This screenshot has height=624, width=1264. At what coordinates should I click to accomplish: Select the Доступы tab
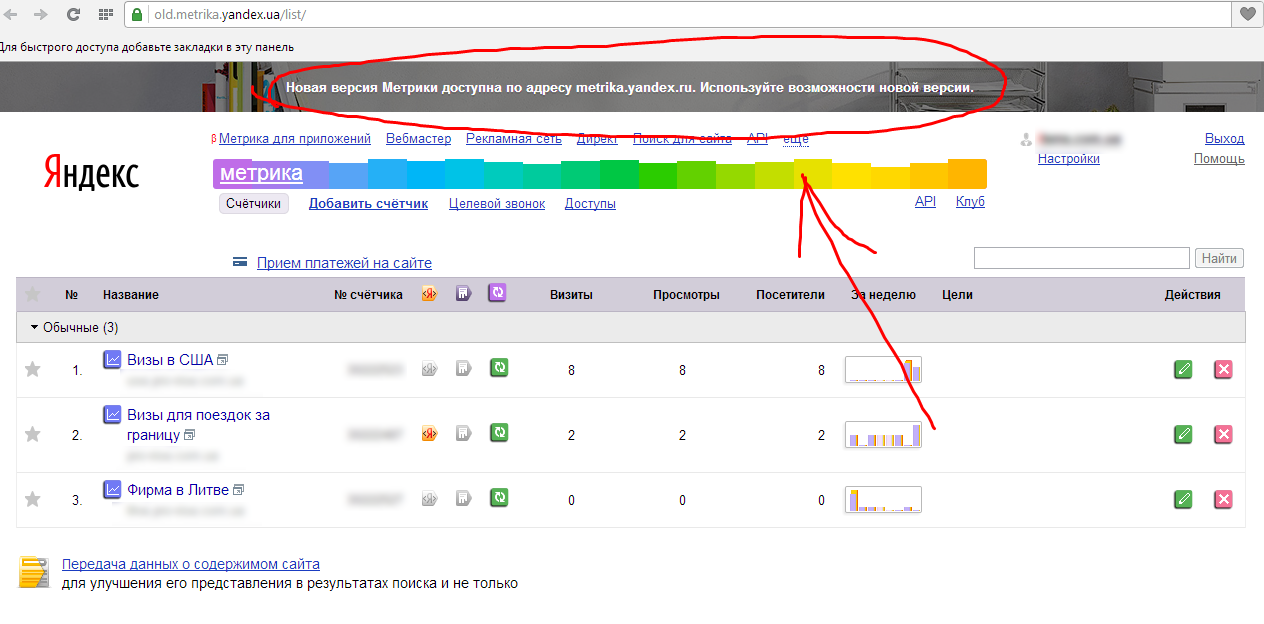[590, 204]
